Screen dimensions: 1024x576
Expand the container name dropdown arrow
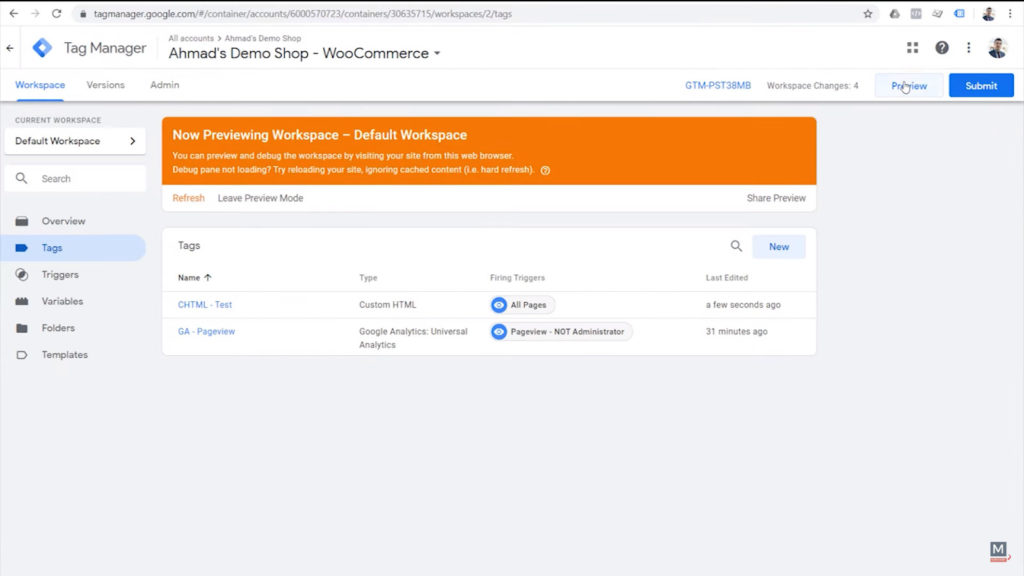(438, 54)
